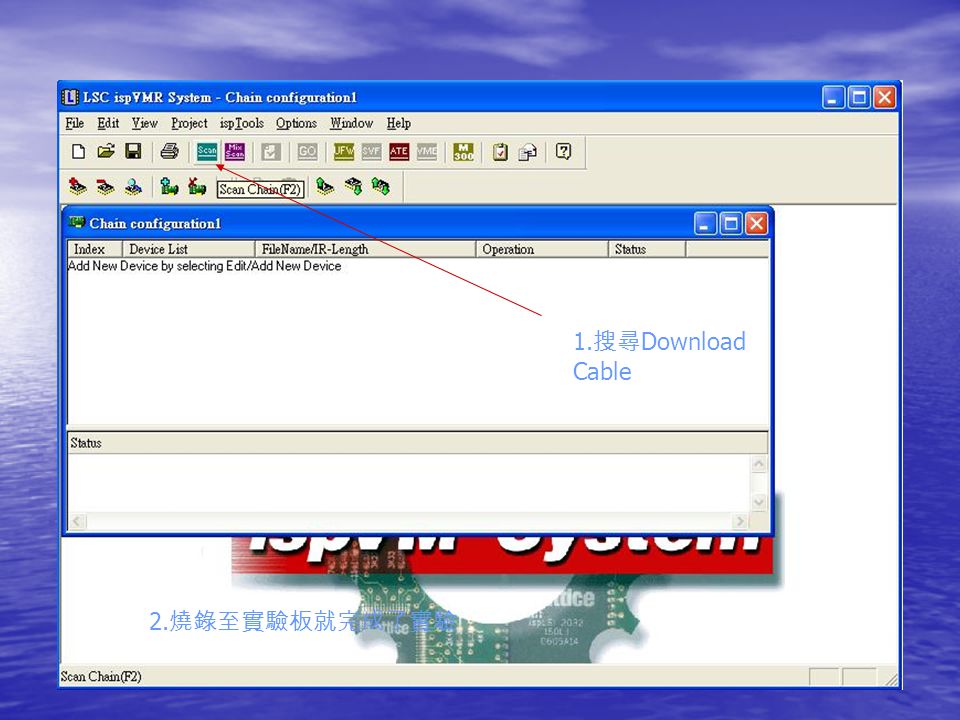
Task: Open help question mark icon
Action: (x=564, y=151)
